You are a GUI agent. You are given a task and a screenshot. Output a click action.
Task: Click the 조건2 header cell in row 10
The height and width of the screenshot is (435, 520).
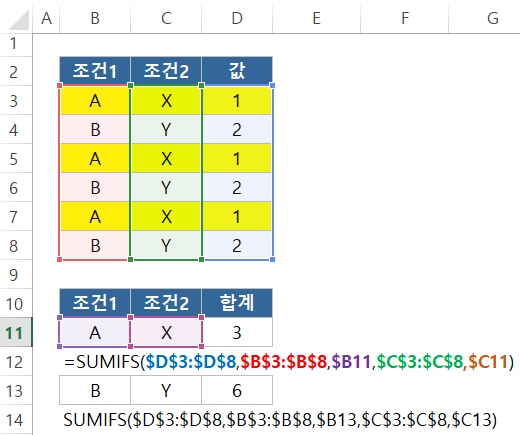[x=166, y=303]
